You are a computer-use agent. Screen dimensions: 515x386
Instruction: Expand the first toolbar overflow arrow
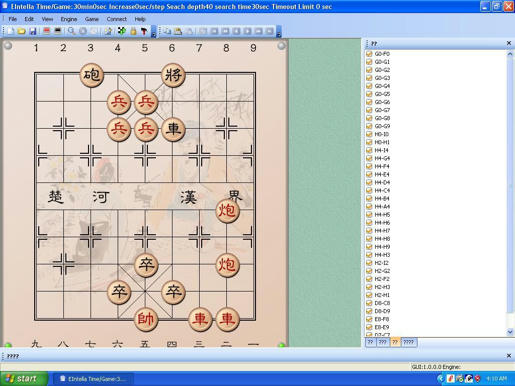(154, 32)
